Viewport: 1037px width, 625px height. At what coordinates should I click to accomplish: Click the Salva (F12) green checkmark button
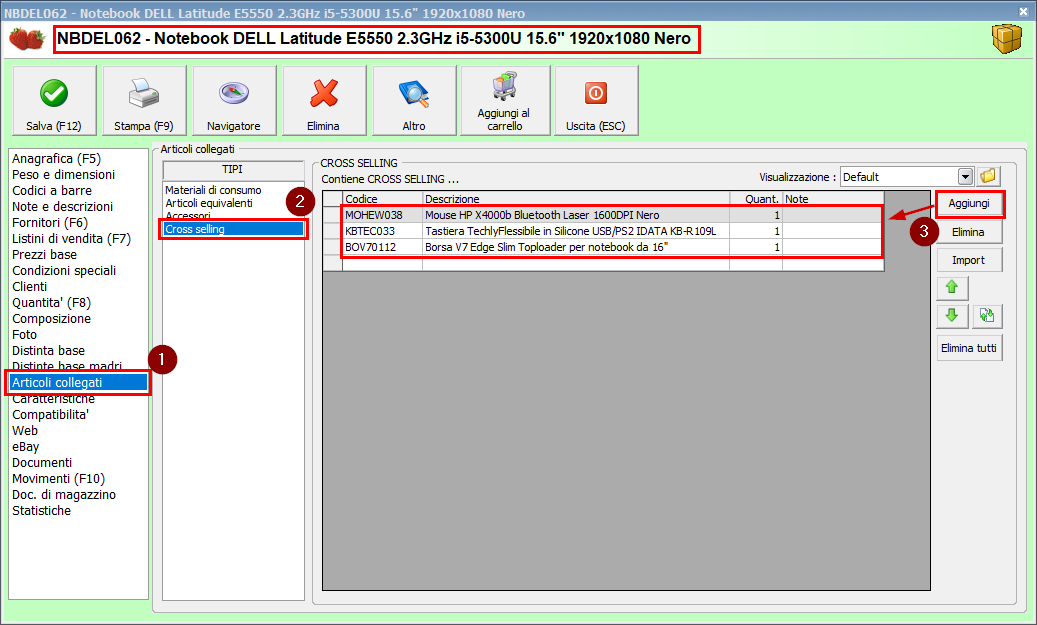[54, 101]
